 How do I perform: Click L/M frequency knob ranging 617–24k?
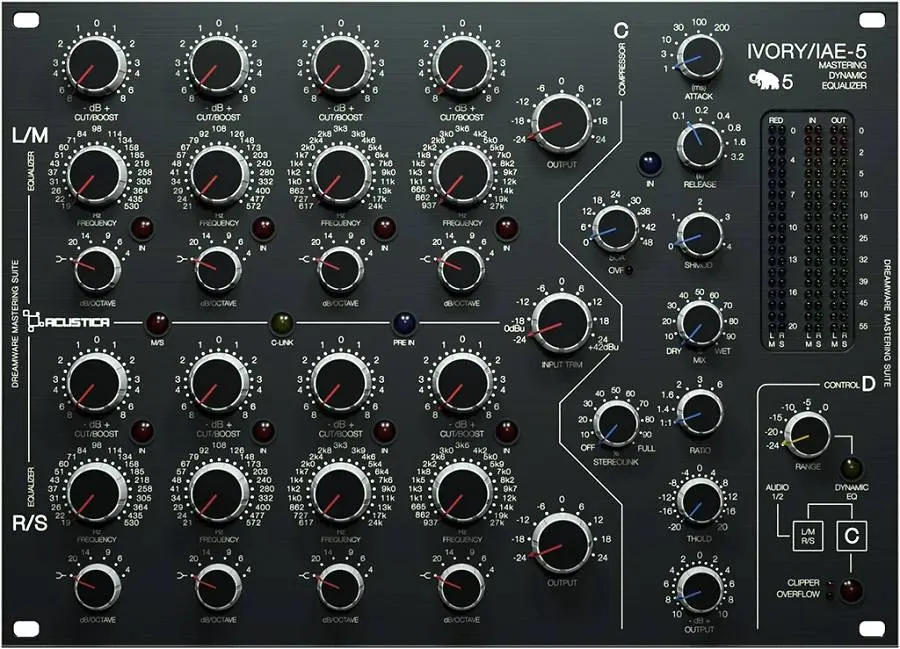[x=341, y=174]
